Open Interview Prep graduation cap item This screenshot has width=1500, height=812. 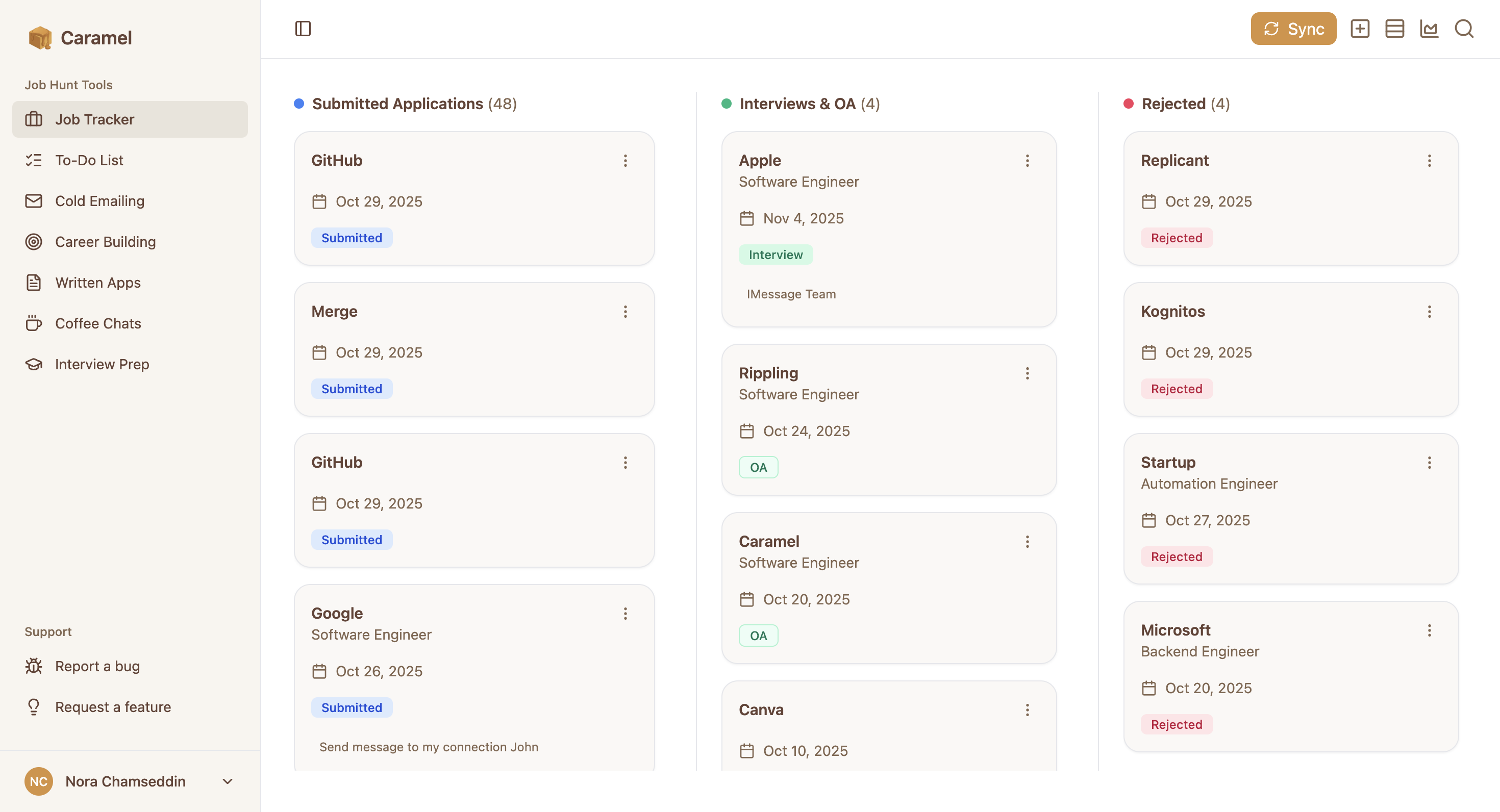[102, 364]
